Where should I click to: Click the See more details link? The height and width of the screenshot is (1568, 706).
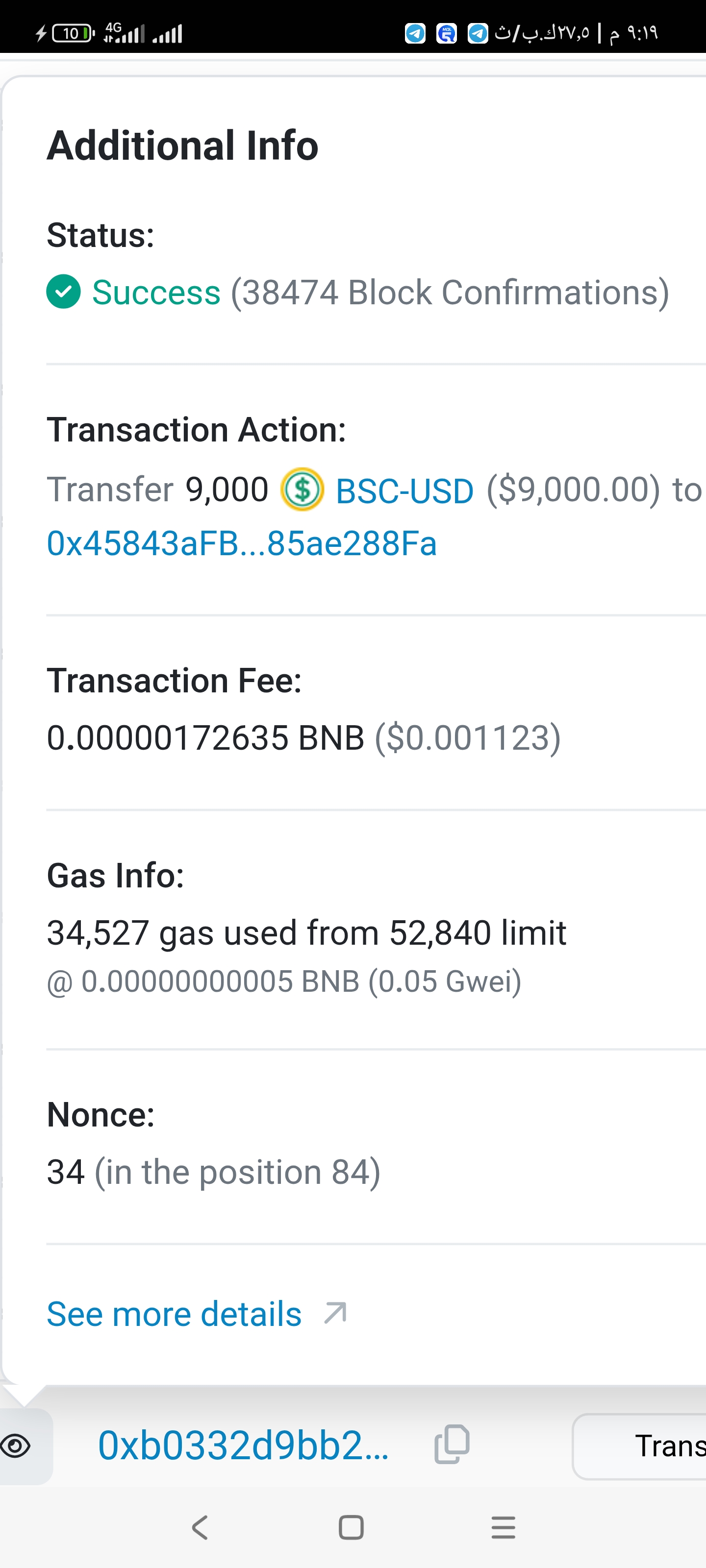click(174, 1314)
